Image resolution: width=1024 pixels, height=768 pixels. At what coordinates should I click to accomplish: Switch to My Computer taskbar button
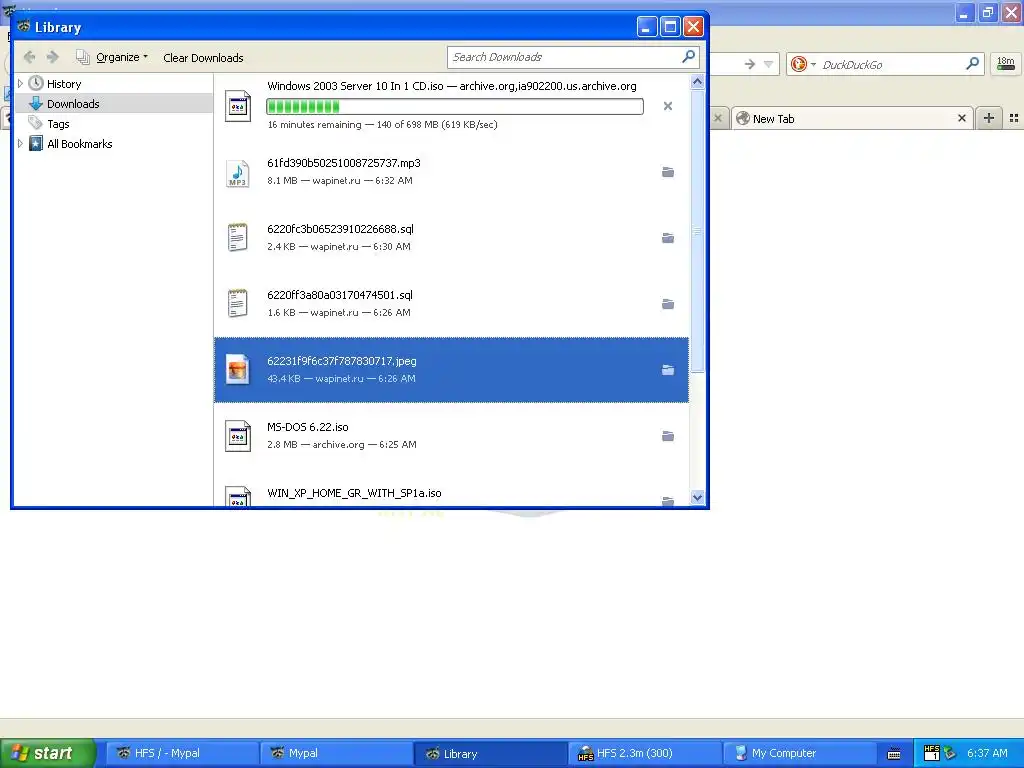[799, 753]
